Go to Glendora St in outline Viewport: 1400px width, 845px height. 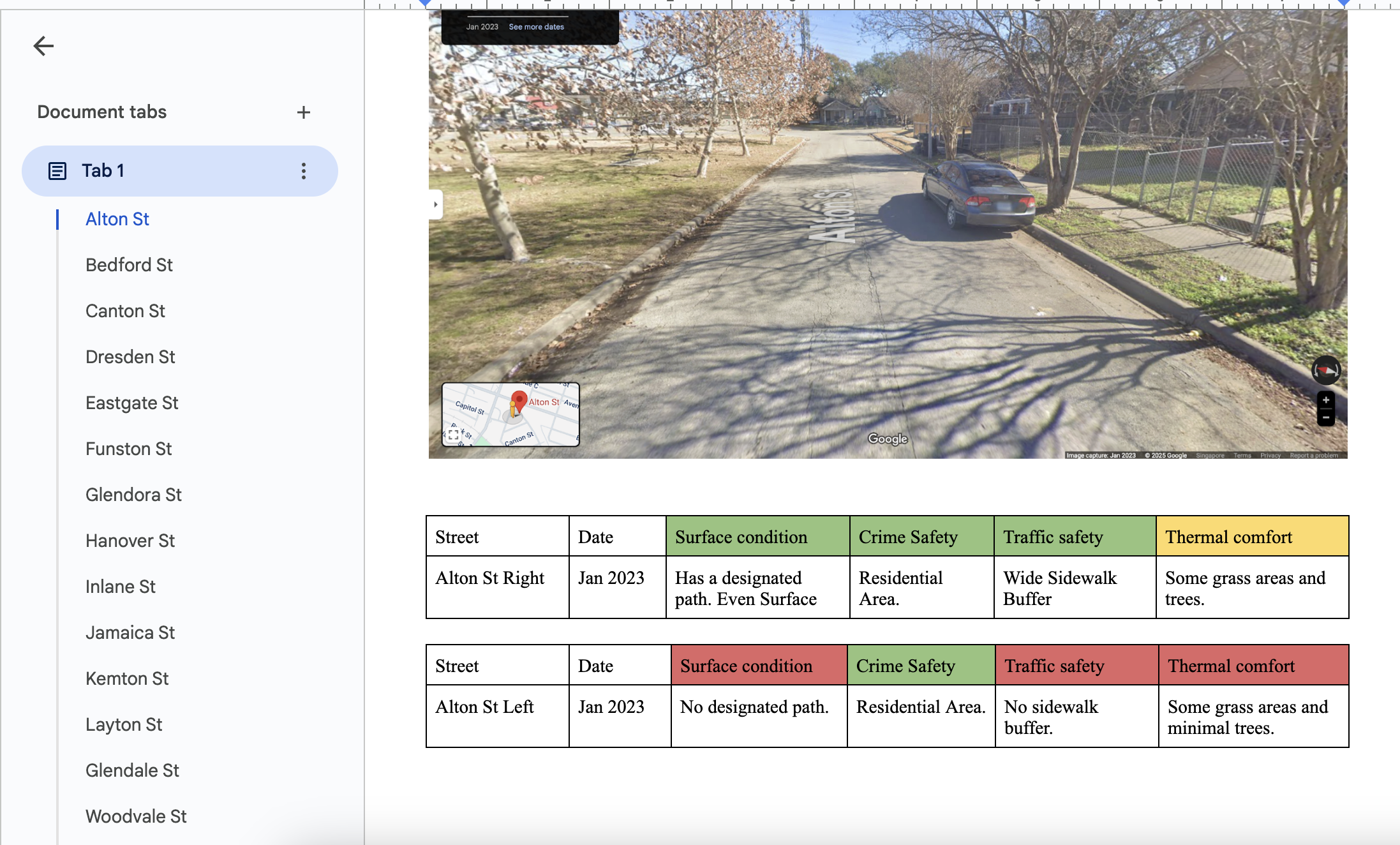(x=133, y=495)
